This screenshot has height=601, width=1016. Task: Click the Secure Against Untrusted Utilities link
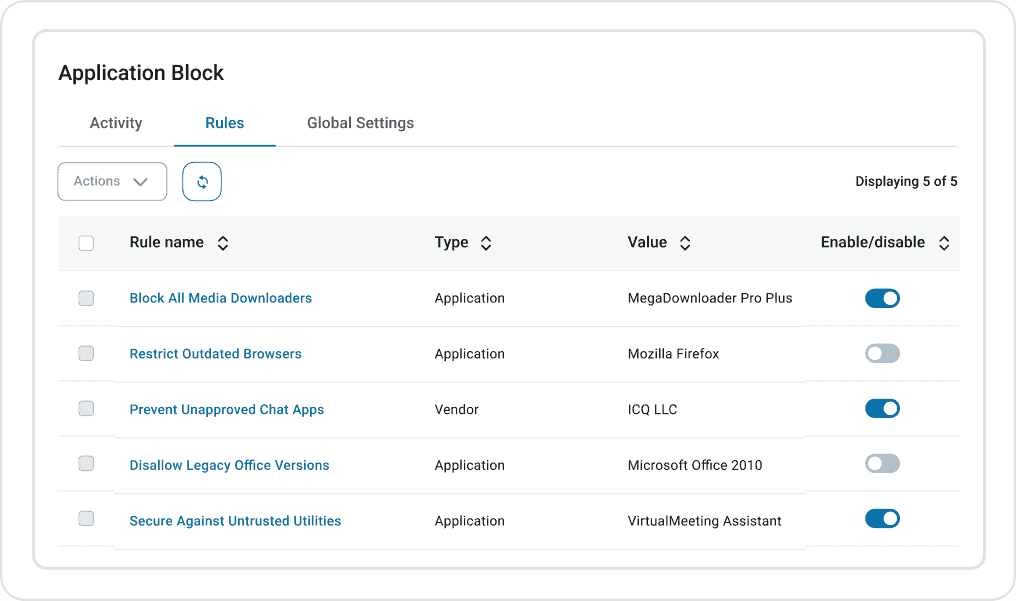pyautogui.click(x=235, y=521)
